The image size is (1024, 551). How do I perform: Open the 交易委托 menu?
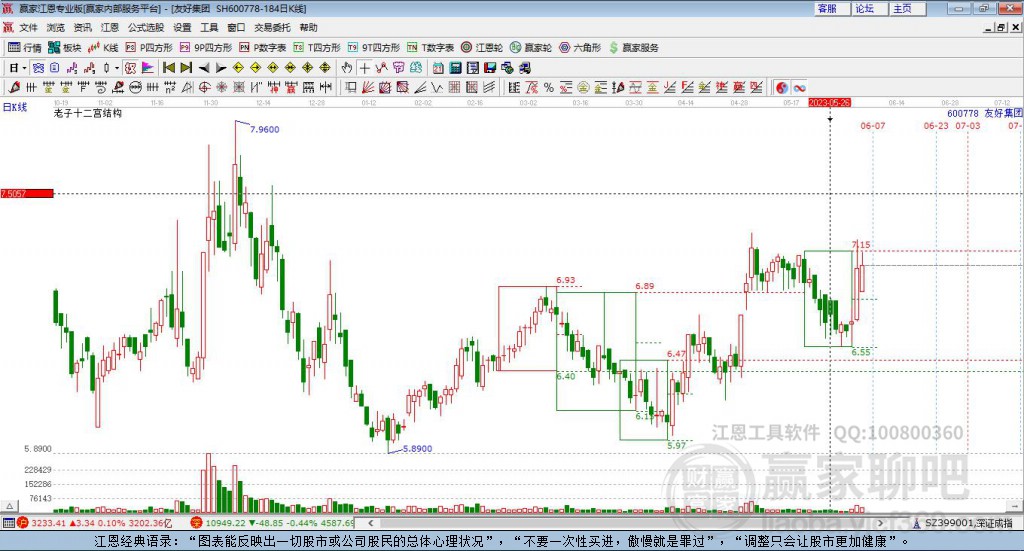(x=272, y=27)
